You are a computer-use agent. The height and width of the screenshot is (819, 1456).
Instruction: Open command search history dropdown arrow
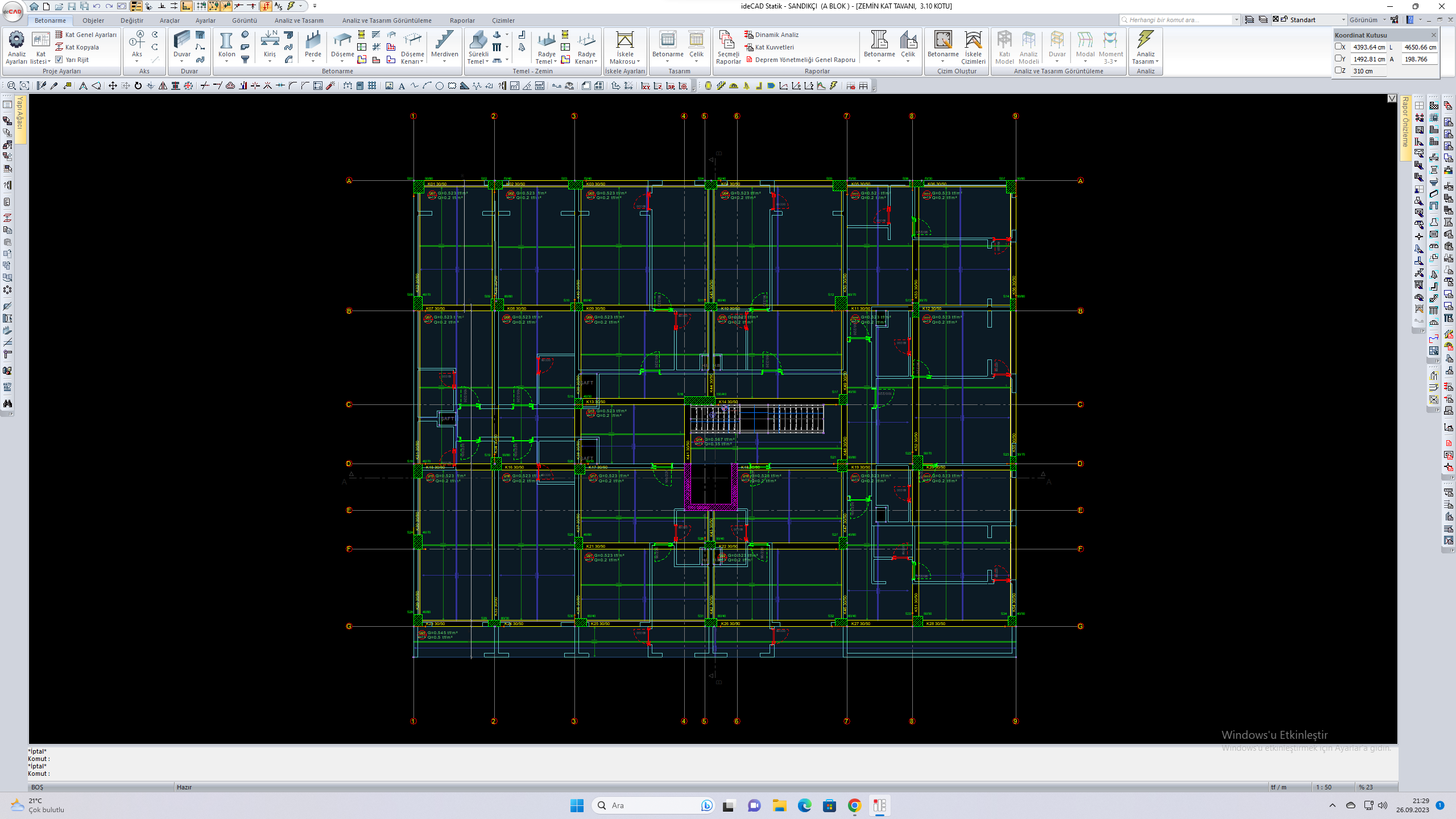(1236, 20)
